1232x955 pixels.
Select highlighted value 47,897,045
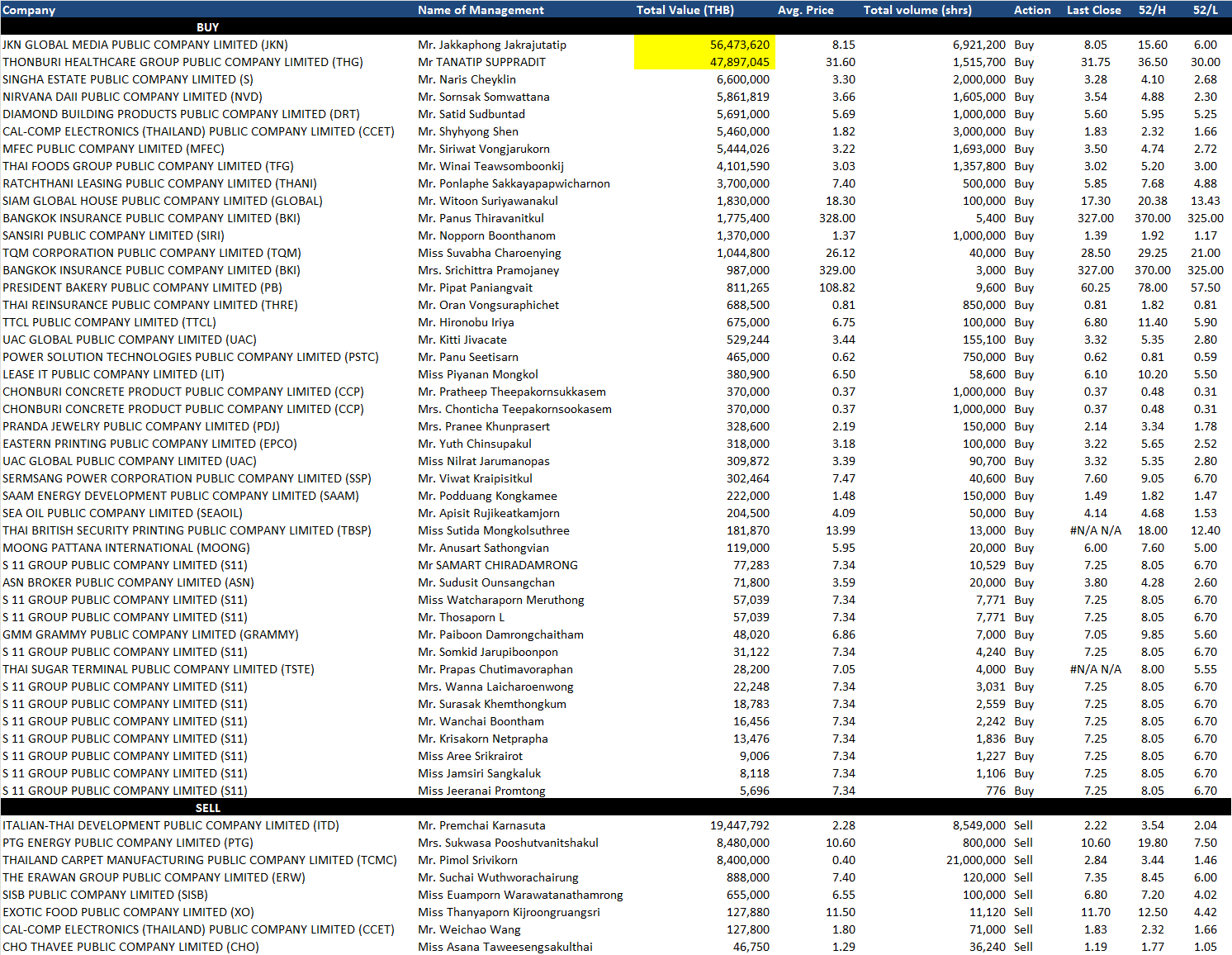(x=705, y=62)
